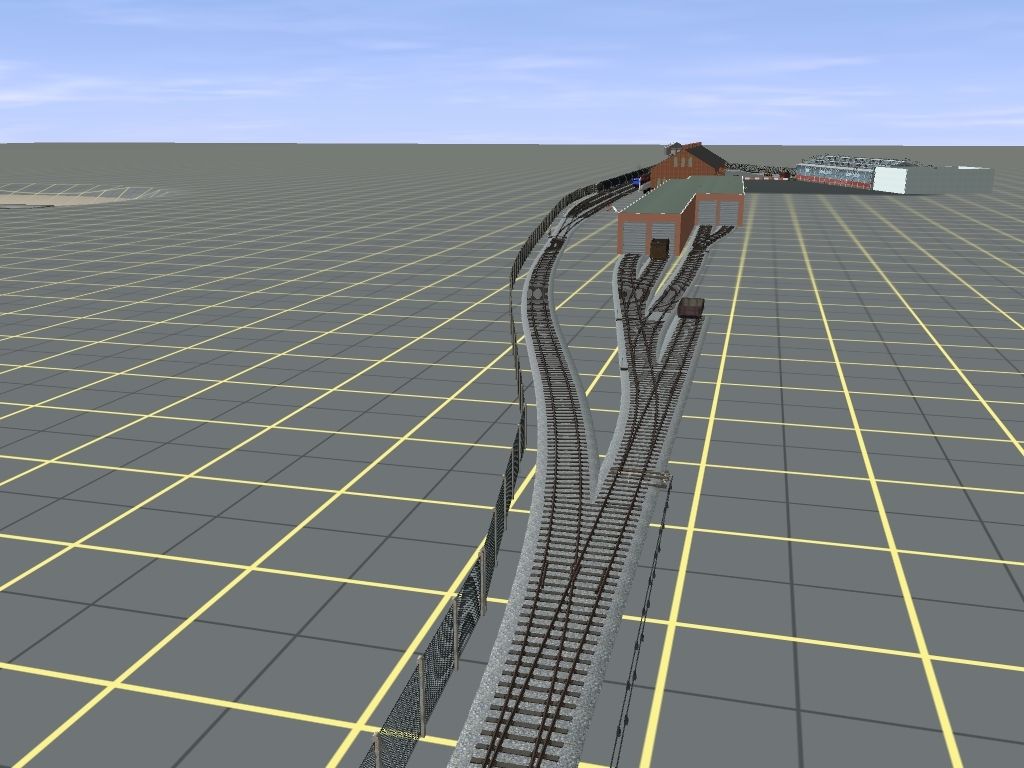1024x768 pixels.
Task: Click the brown wagon at the shed entrance
Action: pyautogui.click(x=660, y=248)
